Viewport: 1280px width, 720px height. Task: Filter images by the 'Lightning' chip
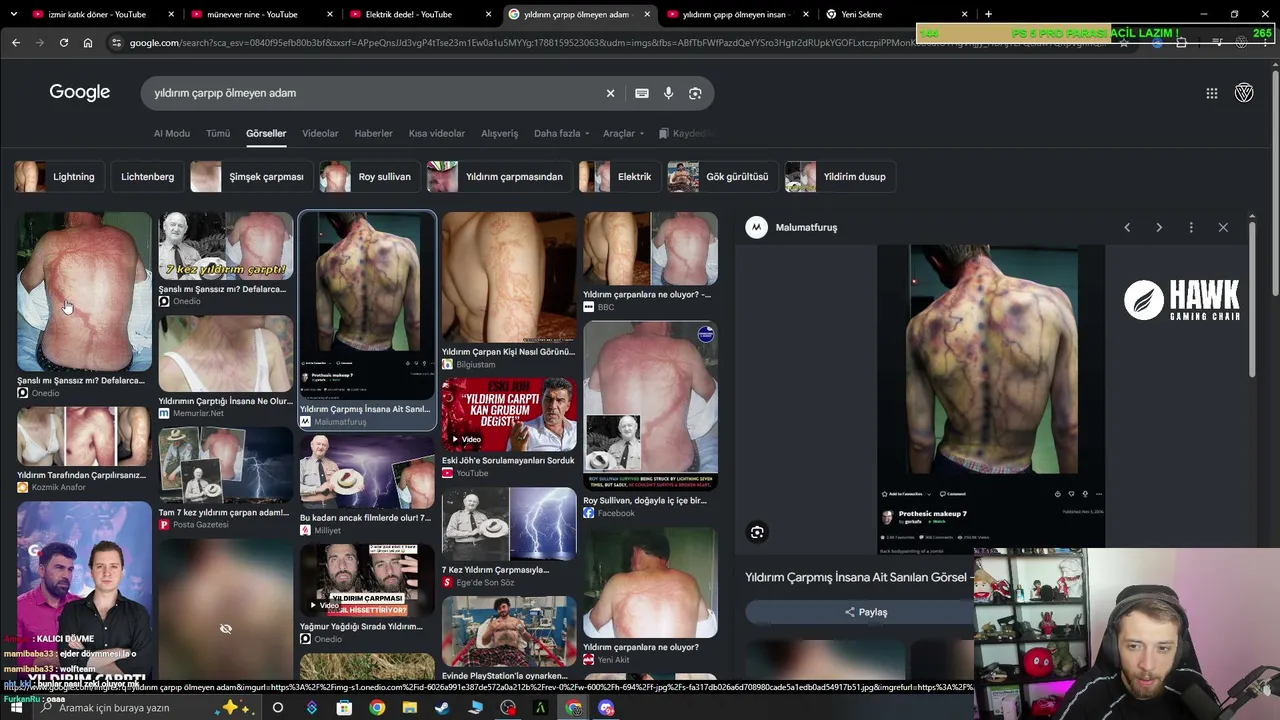pyautogui.click(x=59, y=177)
